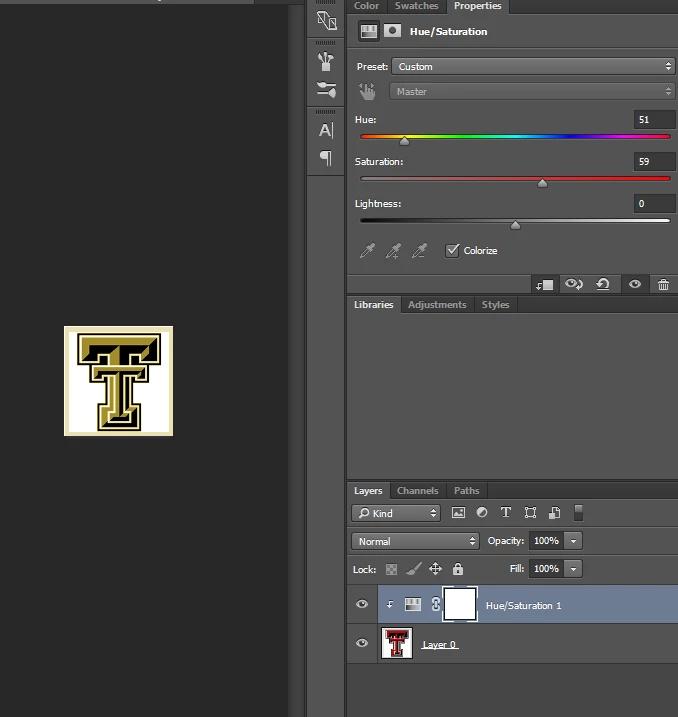The image size is (678, 717).
Task: Switch to the Channels tab
Action: (417, 491)
